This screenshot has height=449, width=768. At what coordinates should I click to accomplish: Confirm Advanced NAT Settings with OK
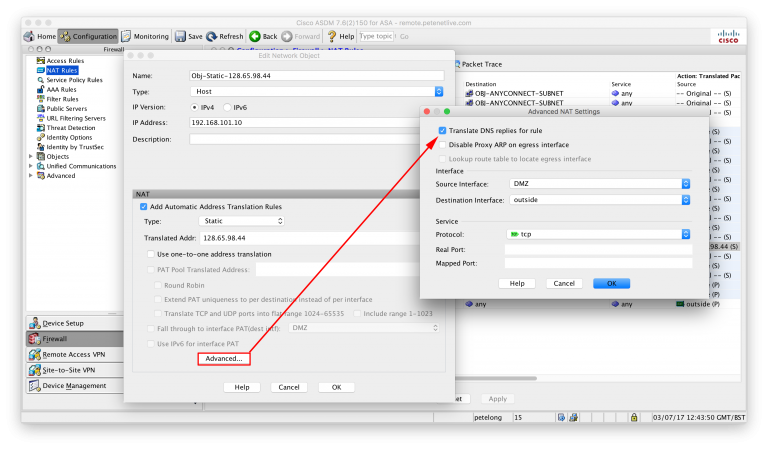coord(612,284)
